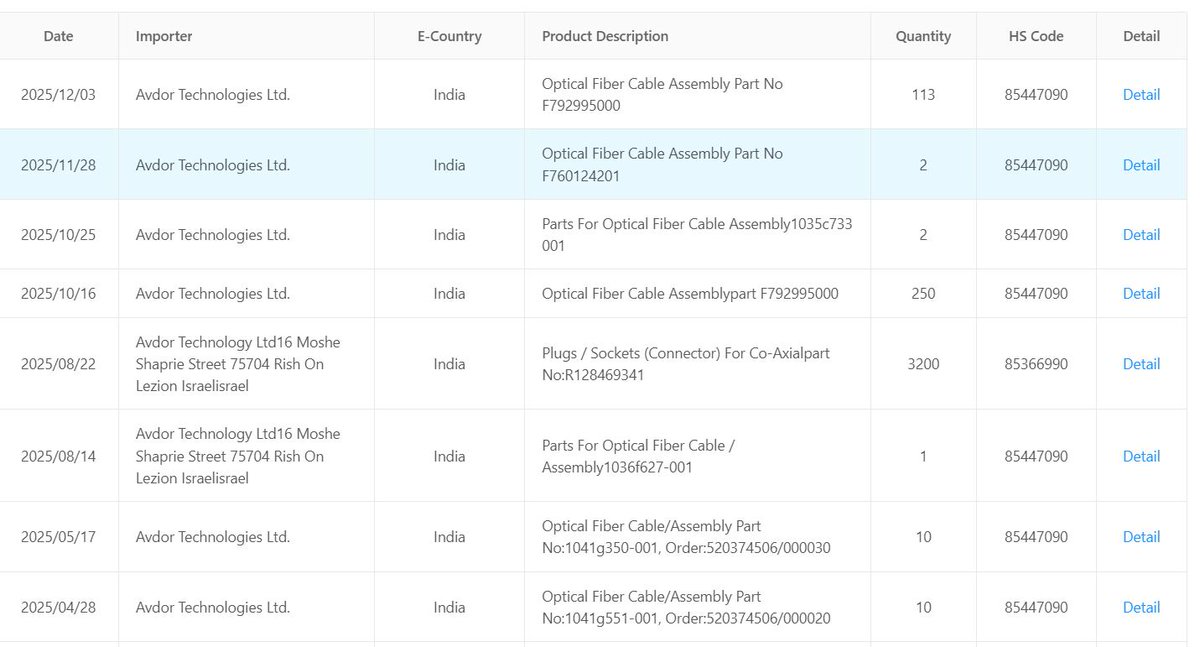Select date cell 2025/04/28

click(x=58, y=607)
